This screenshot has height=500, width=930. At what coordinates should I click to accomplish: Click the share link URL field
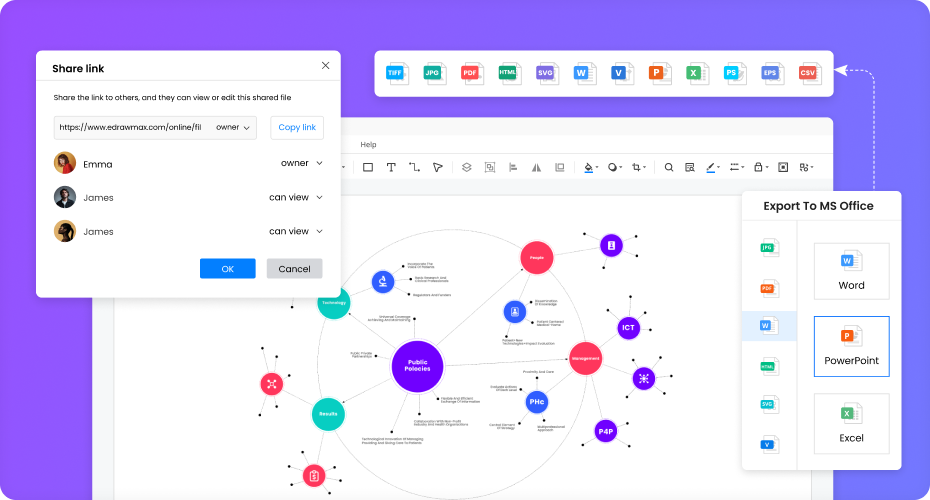132,127
